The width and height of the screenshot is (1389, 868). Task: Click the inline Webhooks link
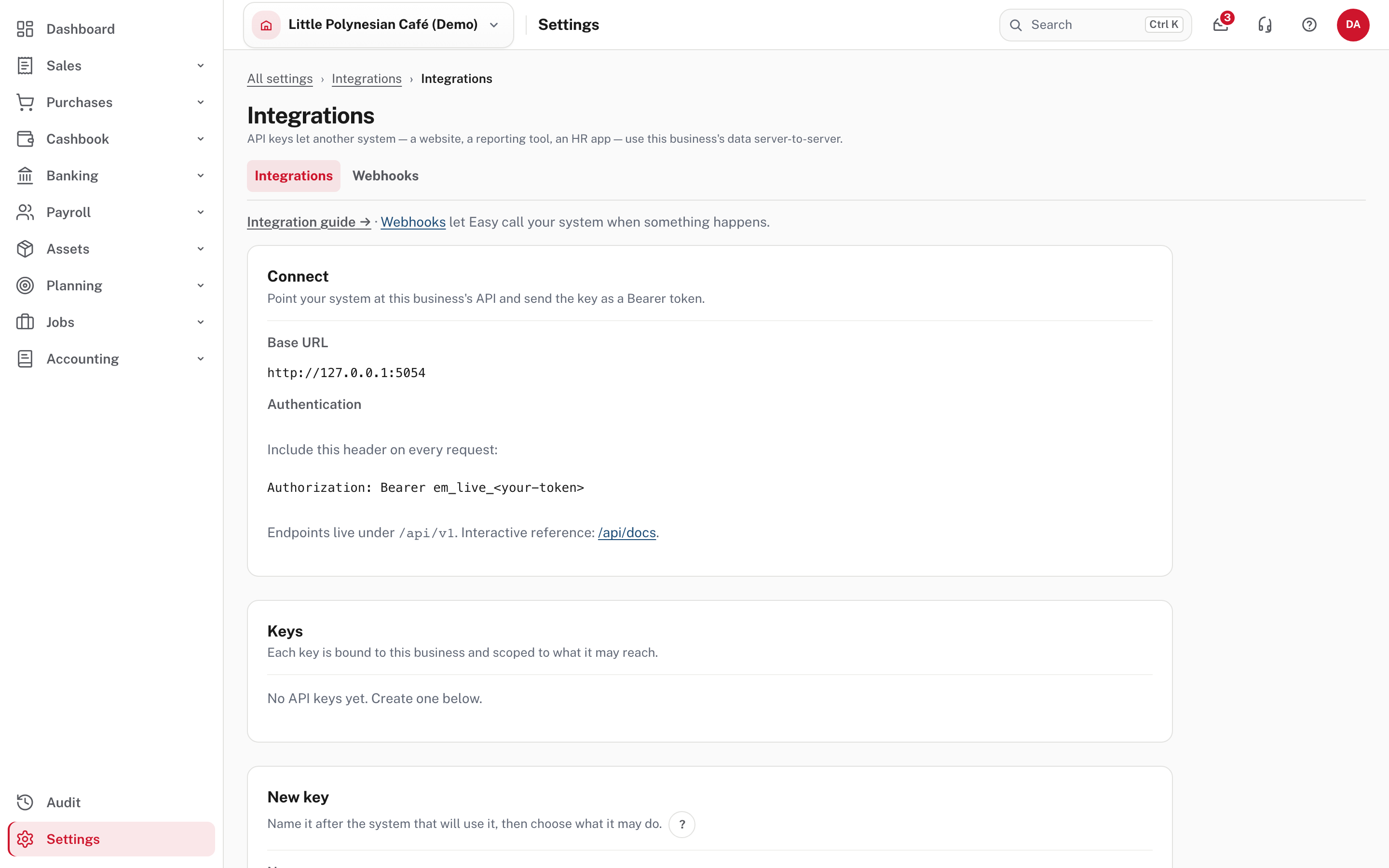tap(413, 222)
